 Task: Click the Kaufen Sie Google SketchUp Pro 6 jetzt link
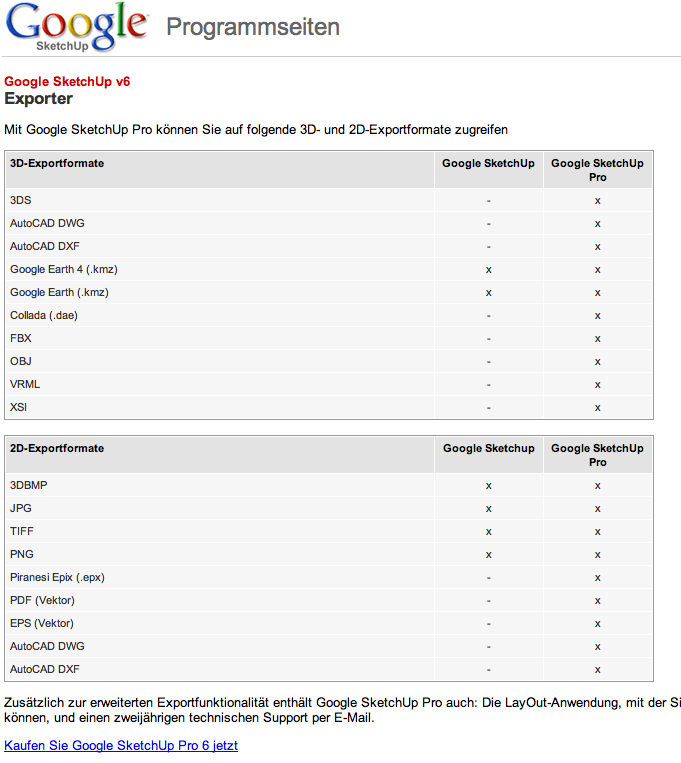pos(121,745)
